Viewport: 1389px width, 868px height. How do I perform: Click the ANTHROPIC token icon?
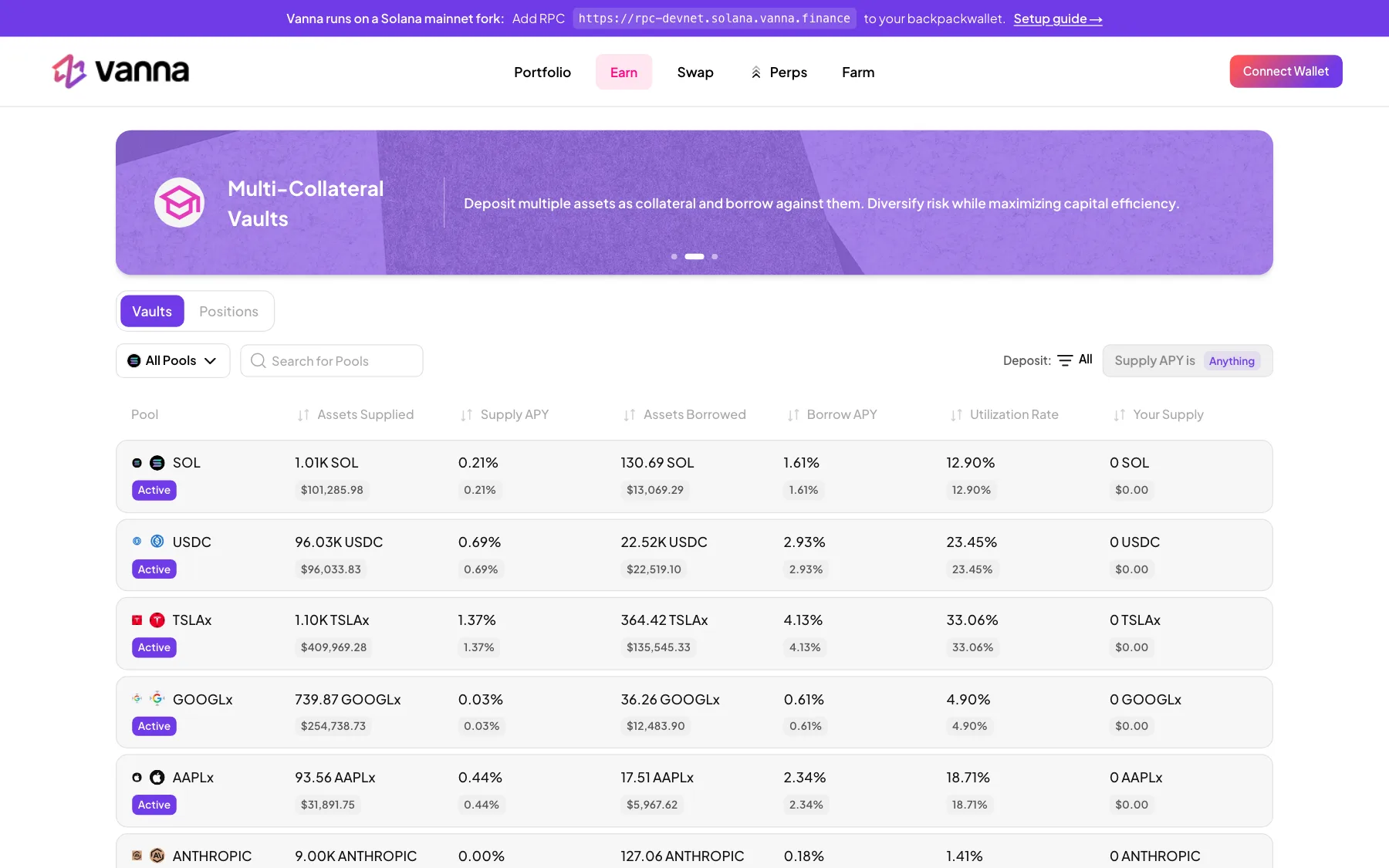(x=157, y=856)
